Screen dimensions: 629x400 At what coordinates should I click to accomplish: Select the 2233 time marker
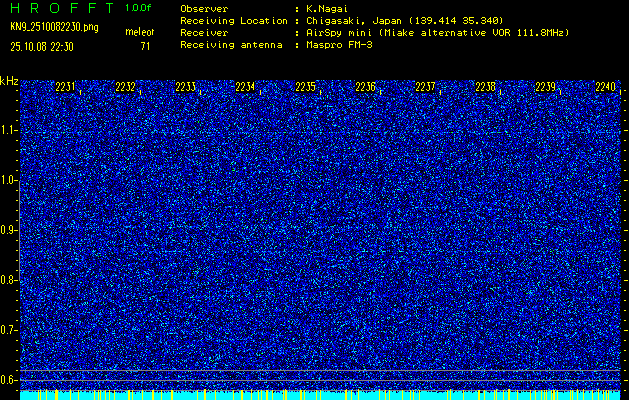pos(185,88)
